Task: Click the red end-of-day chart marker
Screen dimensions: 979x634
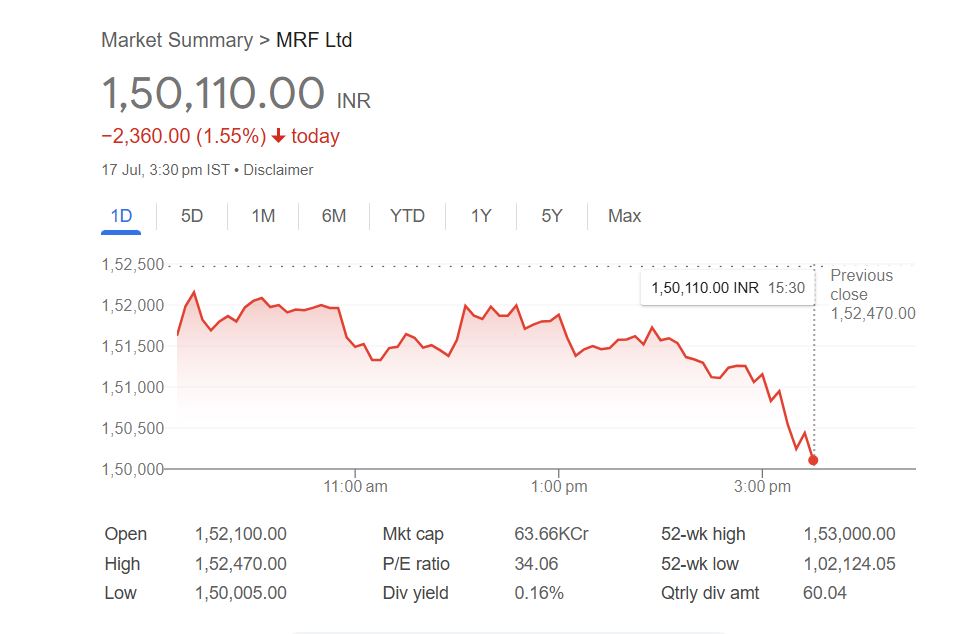Action: pyautogui.click(x=813, y=460)
